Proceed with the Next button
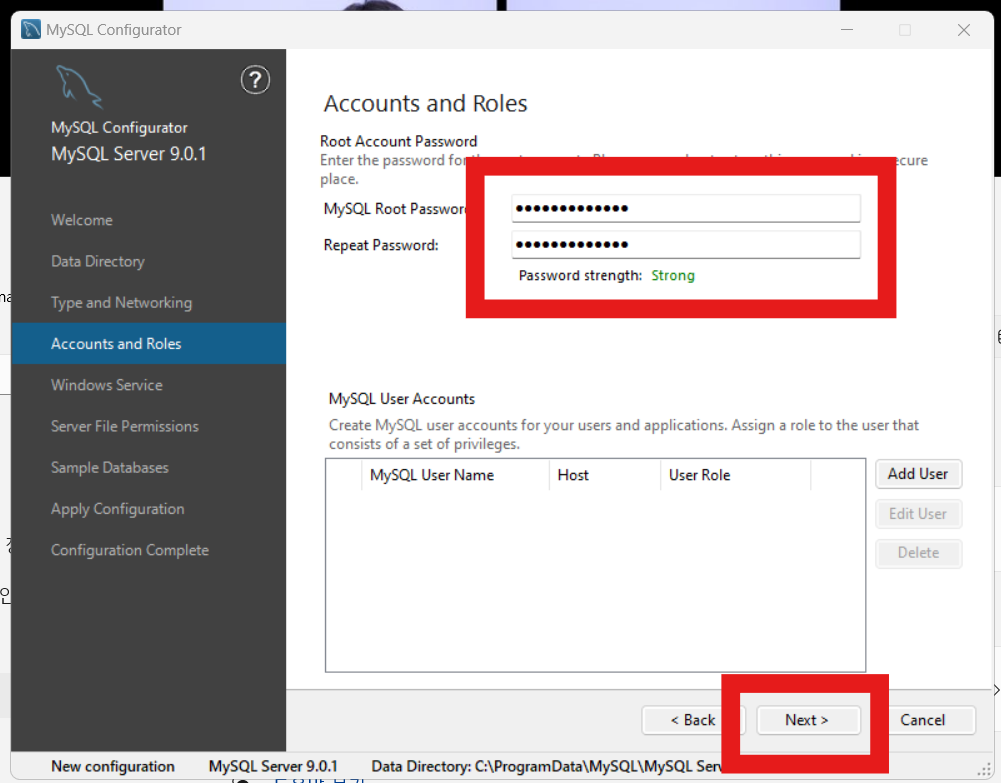Screen dimensions: 1001x783 (x=808, y=720)
